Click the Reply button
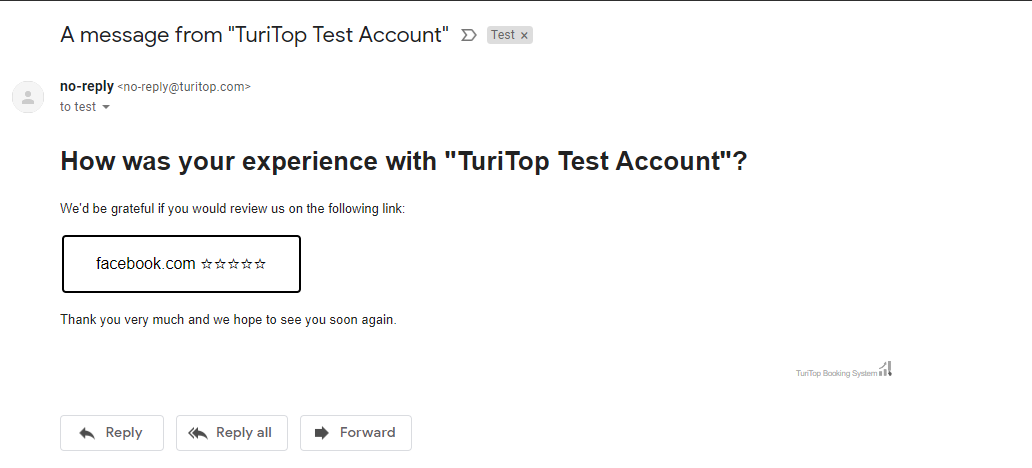 [112, 432]
